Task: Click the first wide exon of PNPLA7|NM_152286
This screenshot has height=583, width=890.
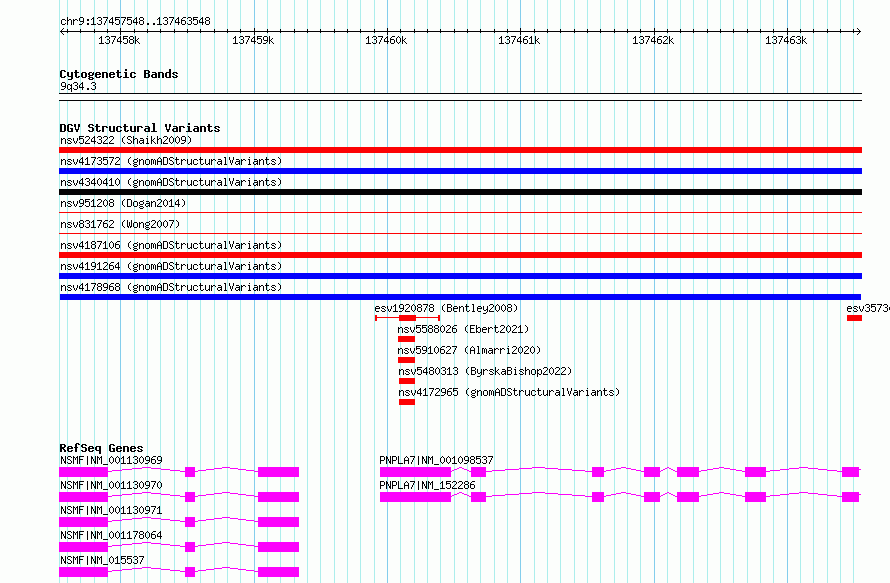Action: [x=415, y=497]
